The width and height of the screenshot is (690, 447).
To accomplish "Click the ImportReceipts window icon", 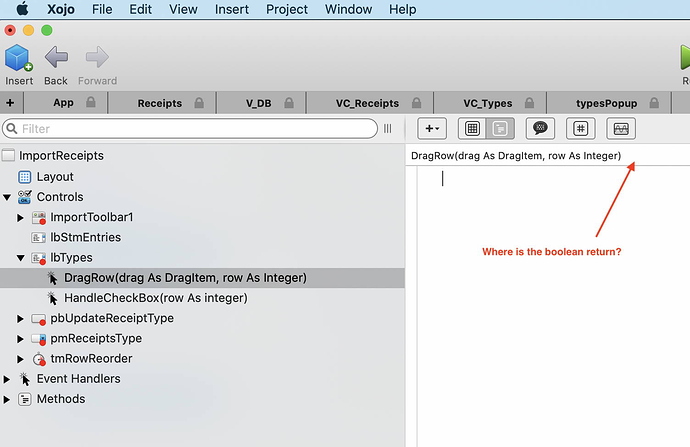I will 8,155.
